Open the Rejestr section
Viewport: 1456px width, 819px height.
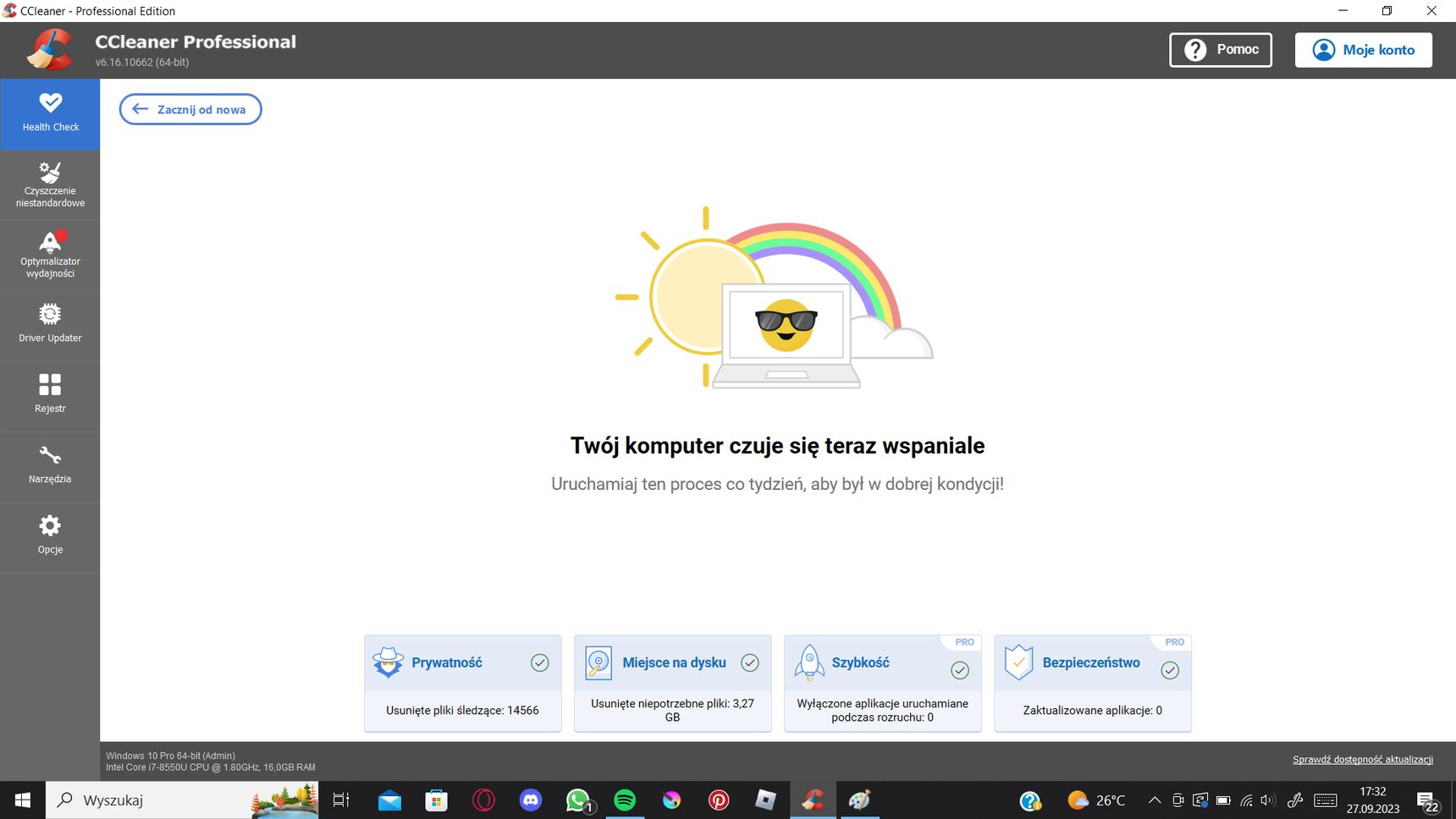click(x=50, y=396)
